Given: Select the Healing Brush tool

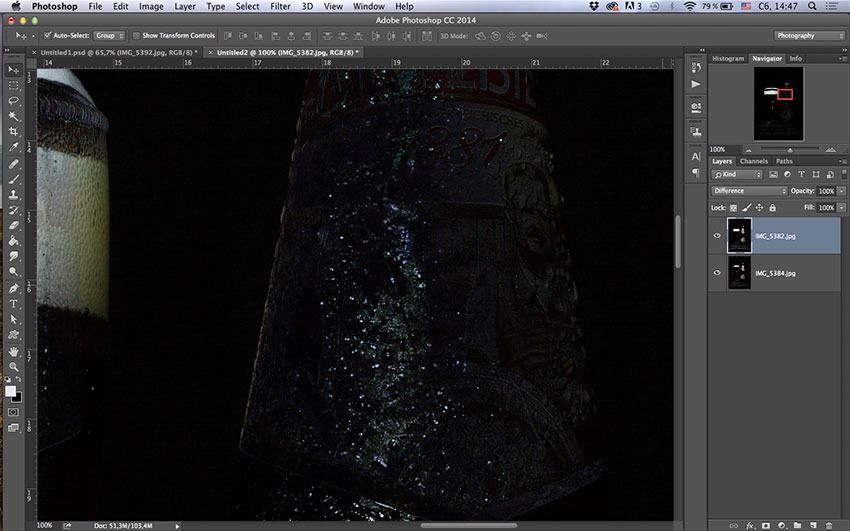Looking at the screenshot, I should tap(14, 164).
